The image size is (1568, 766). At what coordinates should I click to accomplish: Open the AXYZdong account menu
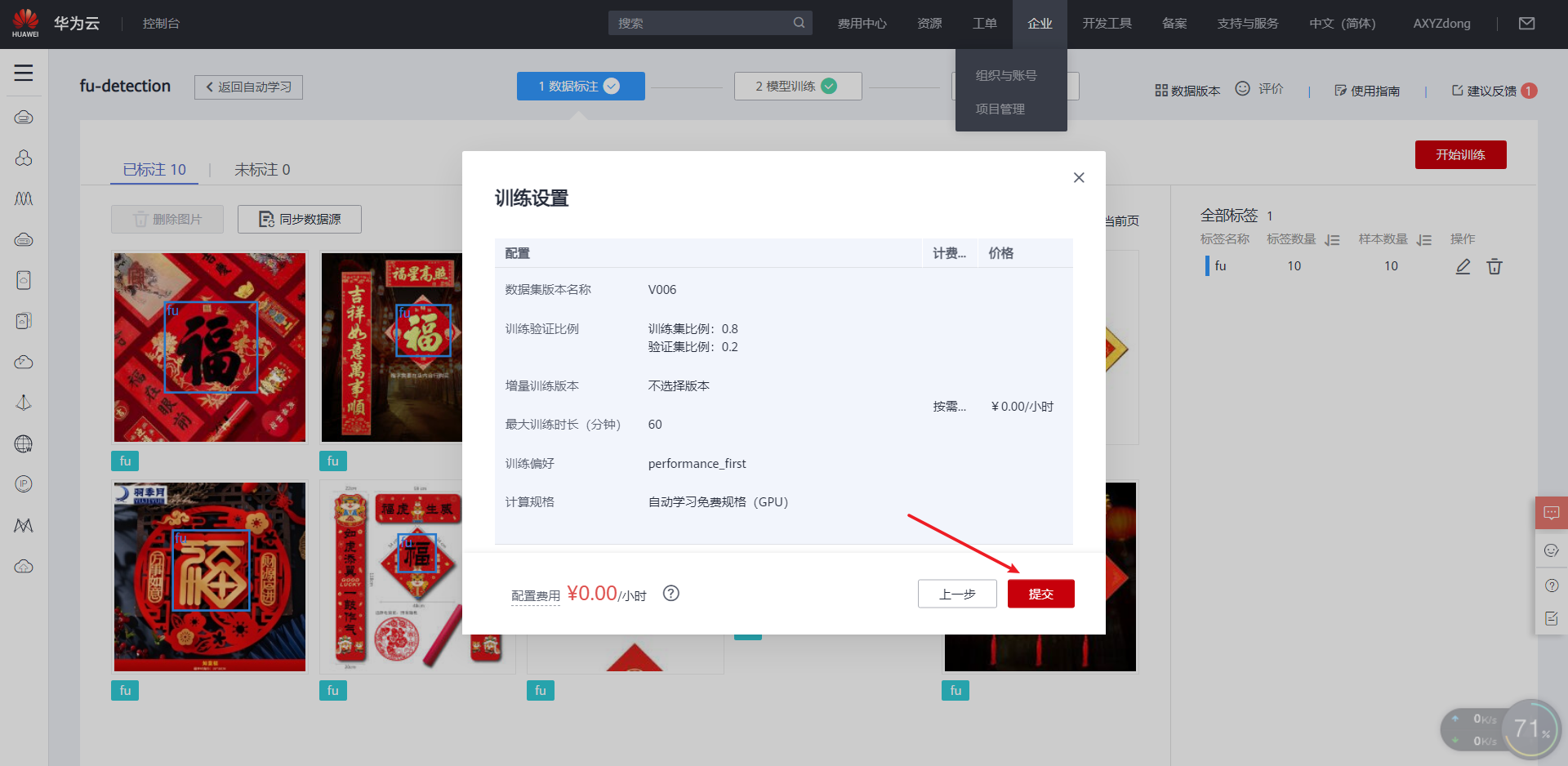pyautogui.click(x=1442, y=24)
